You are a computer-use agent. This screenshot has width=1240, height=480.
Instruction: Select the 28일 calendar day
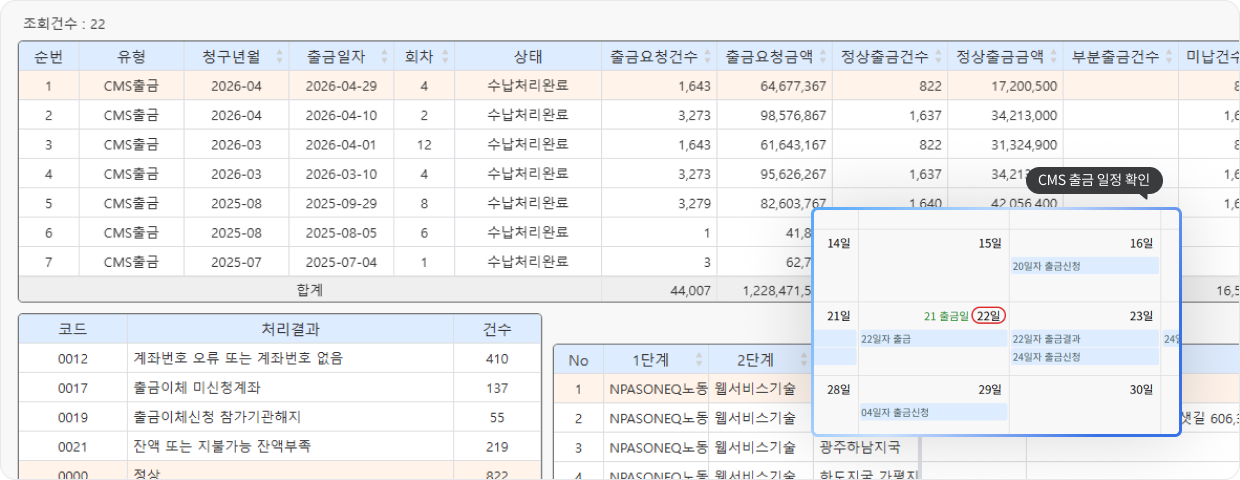838,389
